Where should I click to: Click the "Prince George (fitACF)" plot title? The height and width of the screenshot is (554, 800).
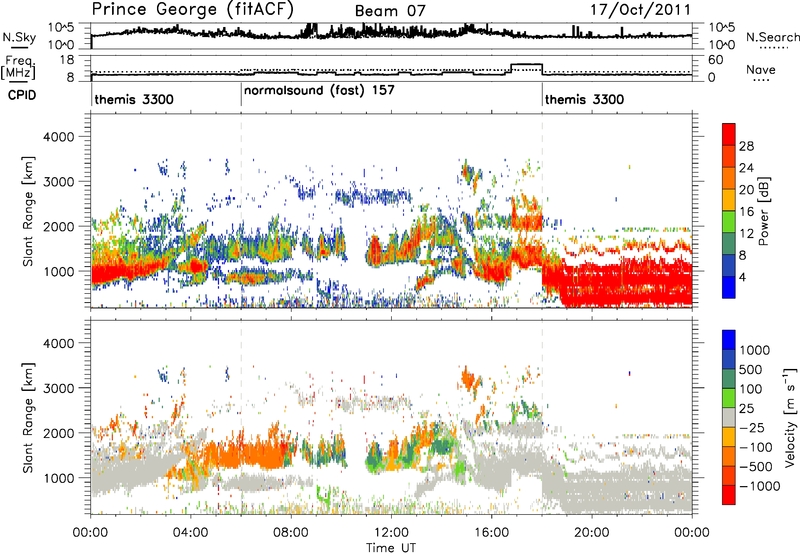193,10
